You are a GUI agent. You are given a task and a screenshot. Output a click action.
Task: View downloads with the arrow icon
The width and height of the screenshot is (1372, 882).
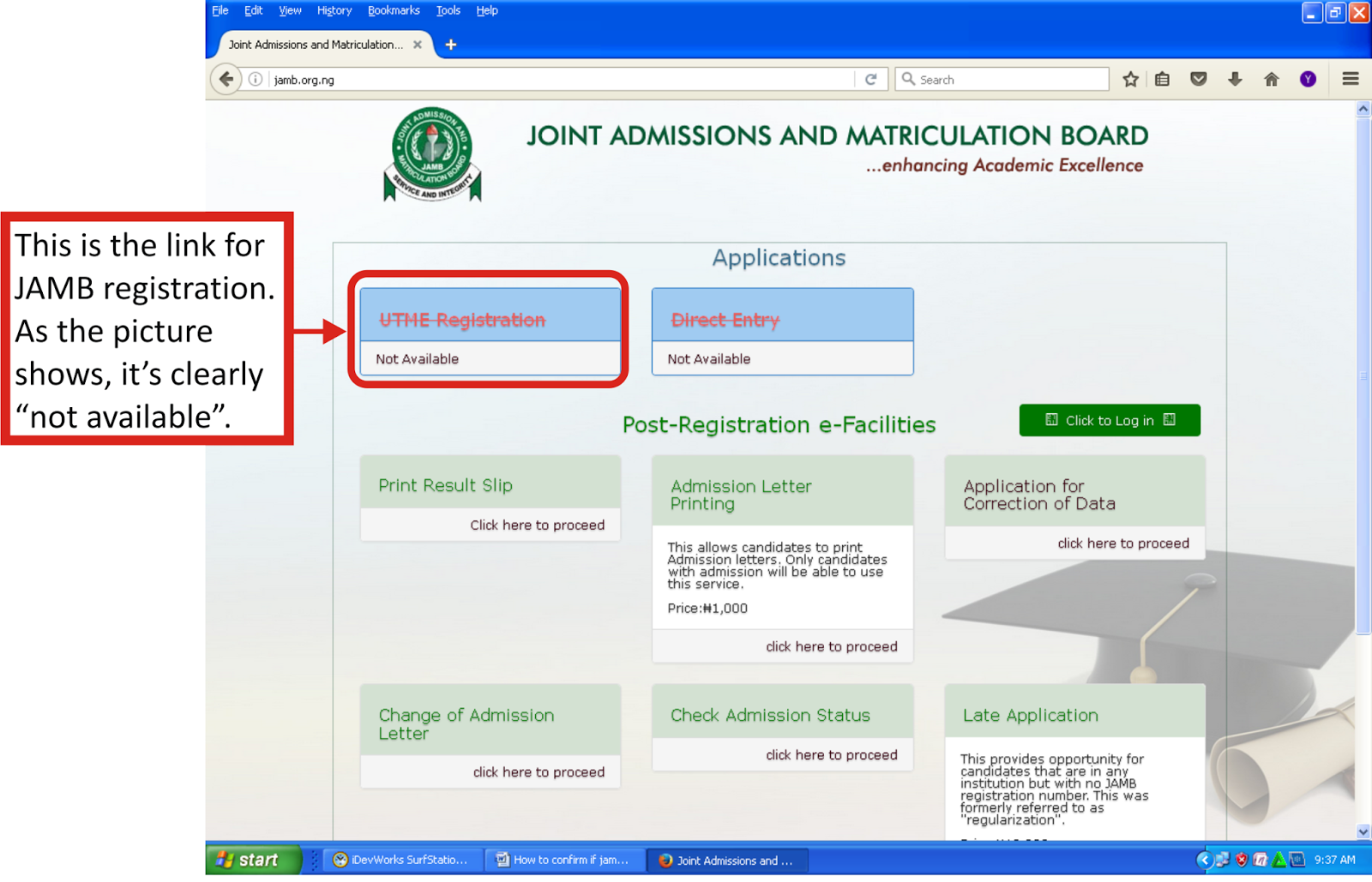[1235, 79]
